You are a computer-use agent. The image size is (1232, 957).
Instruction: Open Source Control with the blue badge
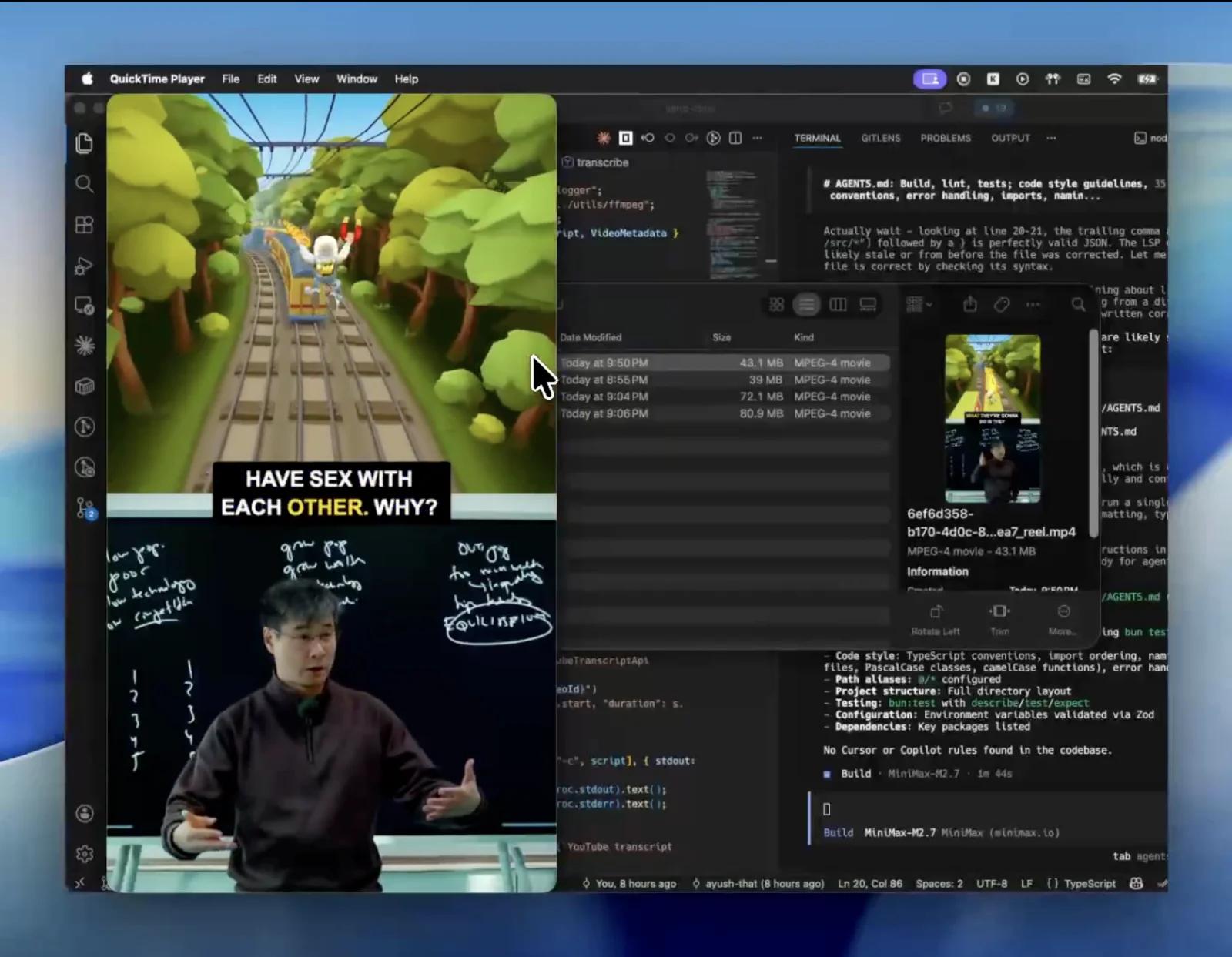(85, 508)
